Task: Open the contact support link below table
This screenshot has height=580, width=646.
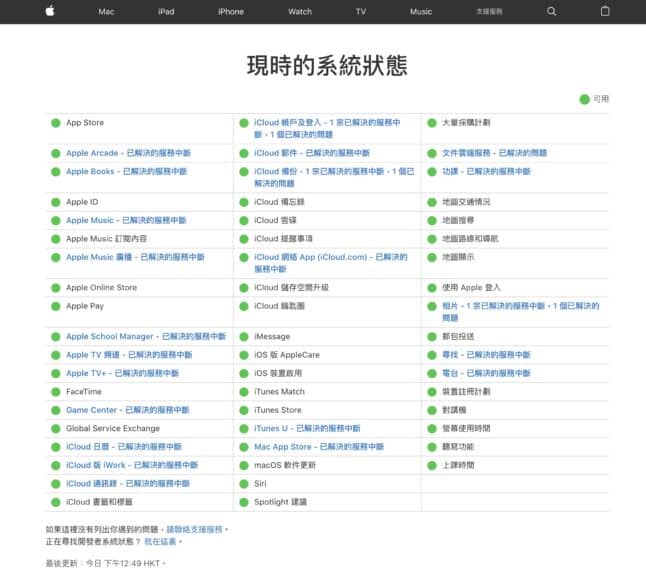Action: point(194,529)
